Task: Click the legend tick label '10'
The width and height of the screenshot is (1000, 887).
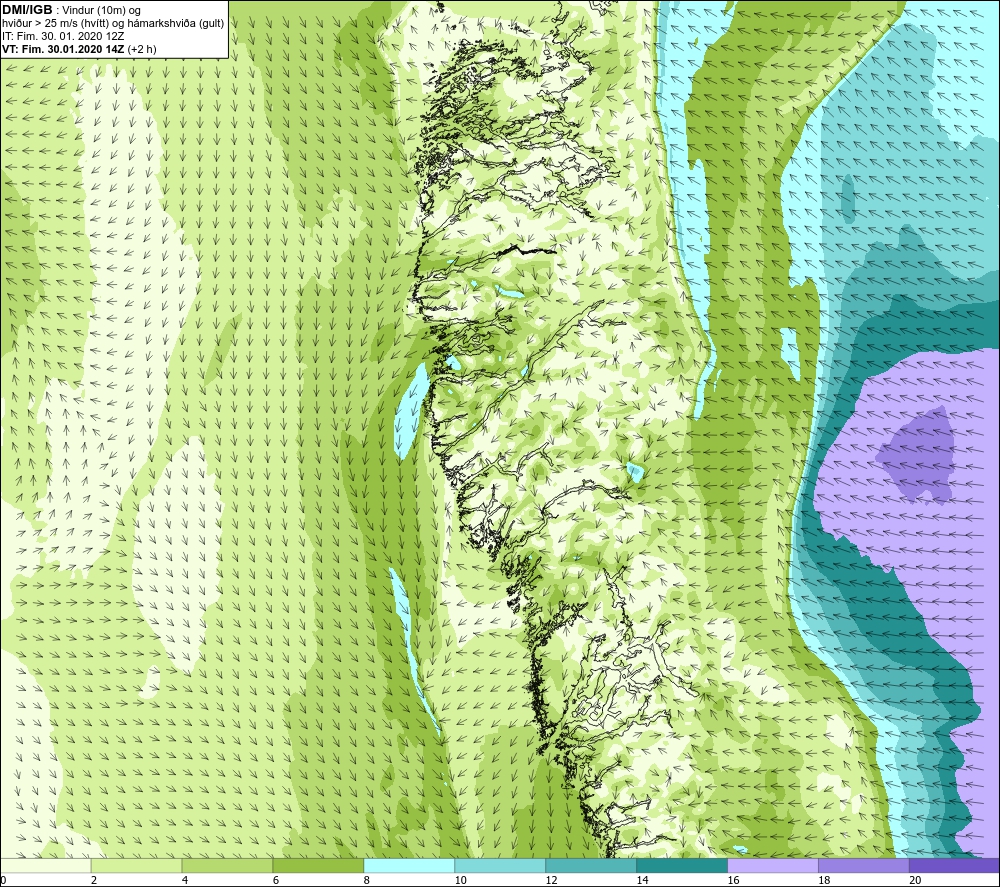Action: pos(460,880)
